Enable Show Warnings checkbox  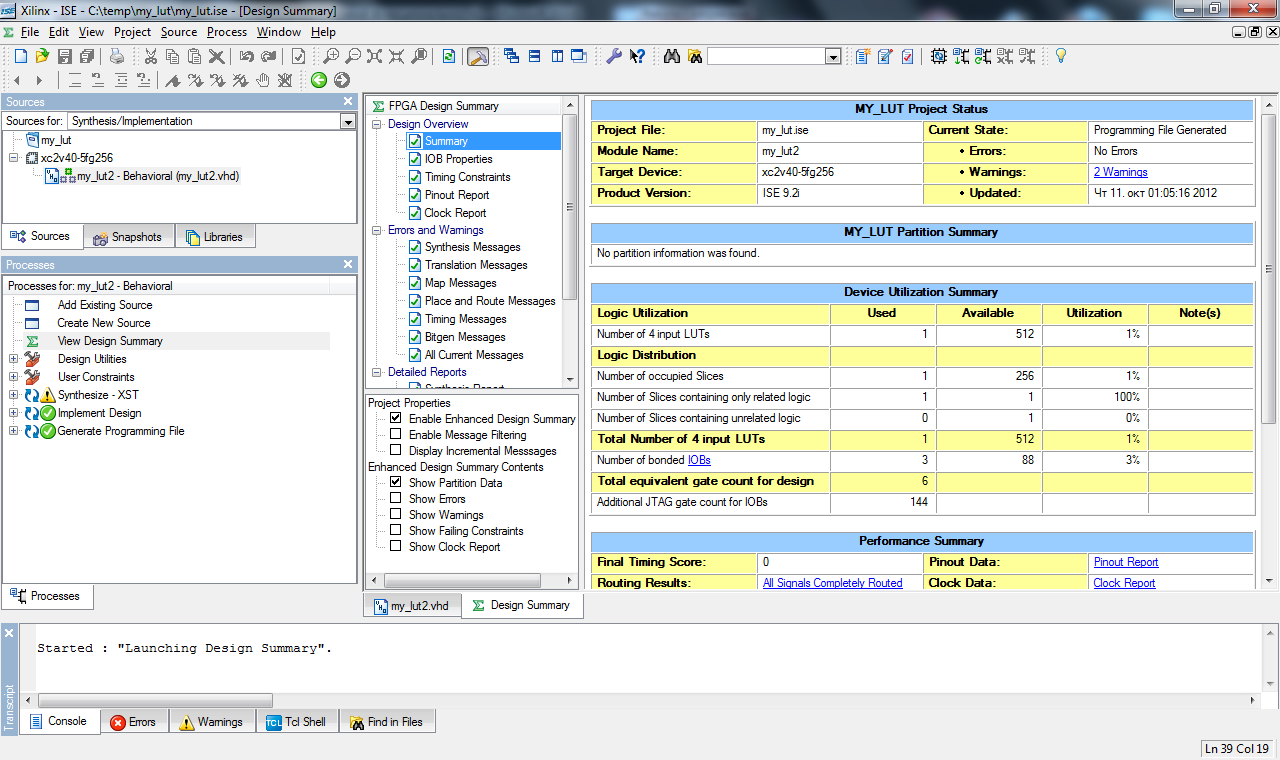pyautogui.click(x=396, y=515)
